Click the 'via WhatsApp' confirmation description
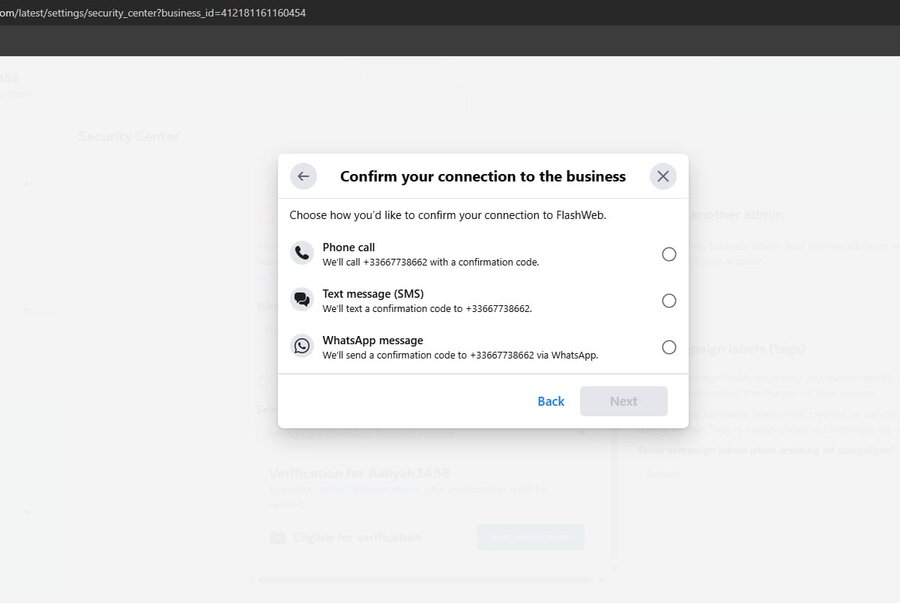 [460, 355]
